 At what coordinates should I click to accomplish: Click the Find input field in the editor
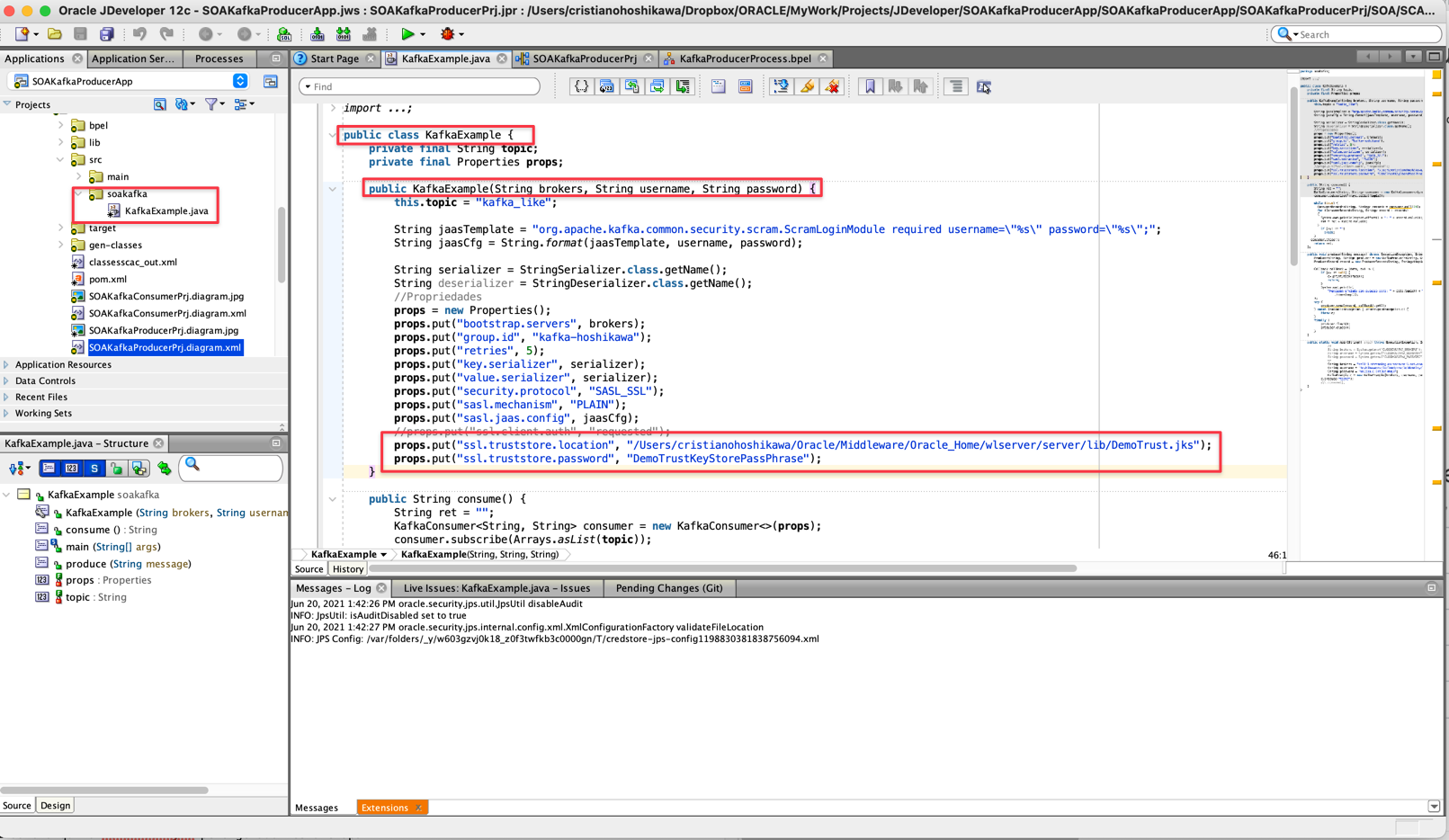tap(420, 86)
